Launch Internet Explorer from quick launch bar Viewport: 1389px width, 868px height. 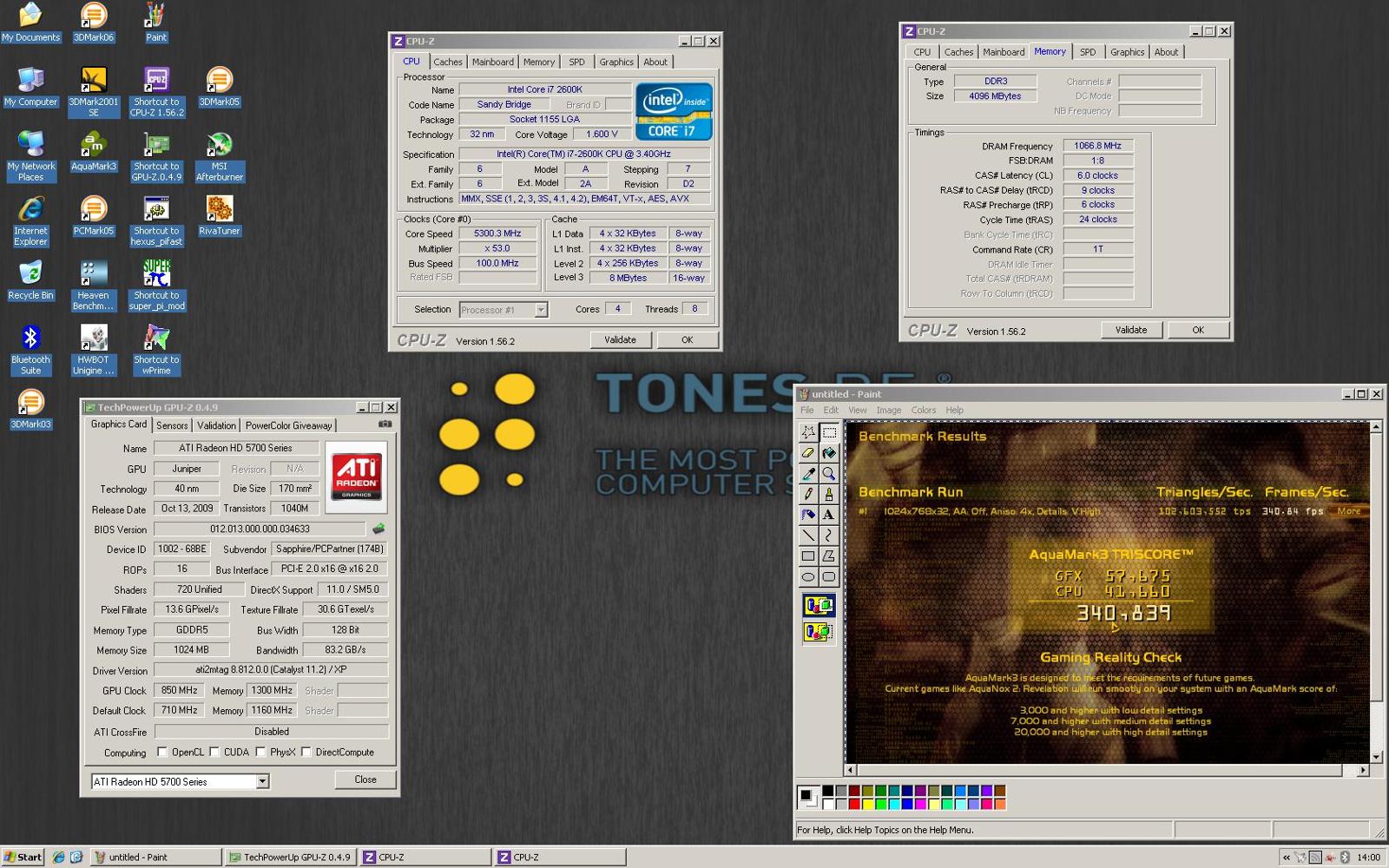(58, 857)
